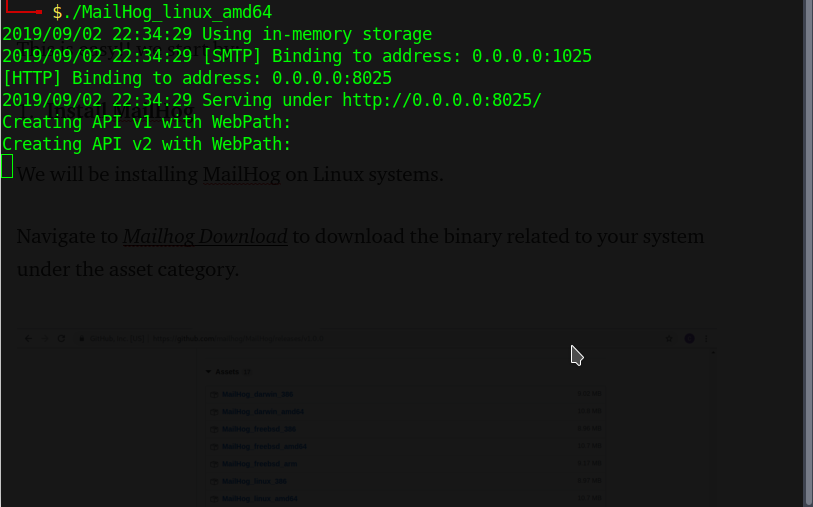Click 'Creating API v2 with WebPath:' line
Viewport: 813px width, 507px height.
coord(147,144)
